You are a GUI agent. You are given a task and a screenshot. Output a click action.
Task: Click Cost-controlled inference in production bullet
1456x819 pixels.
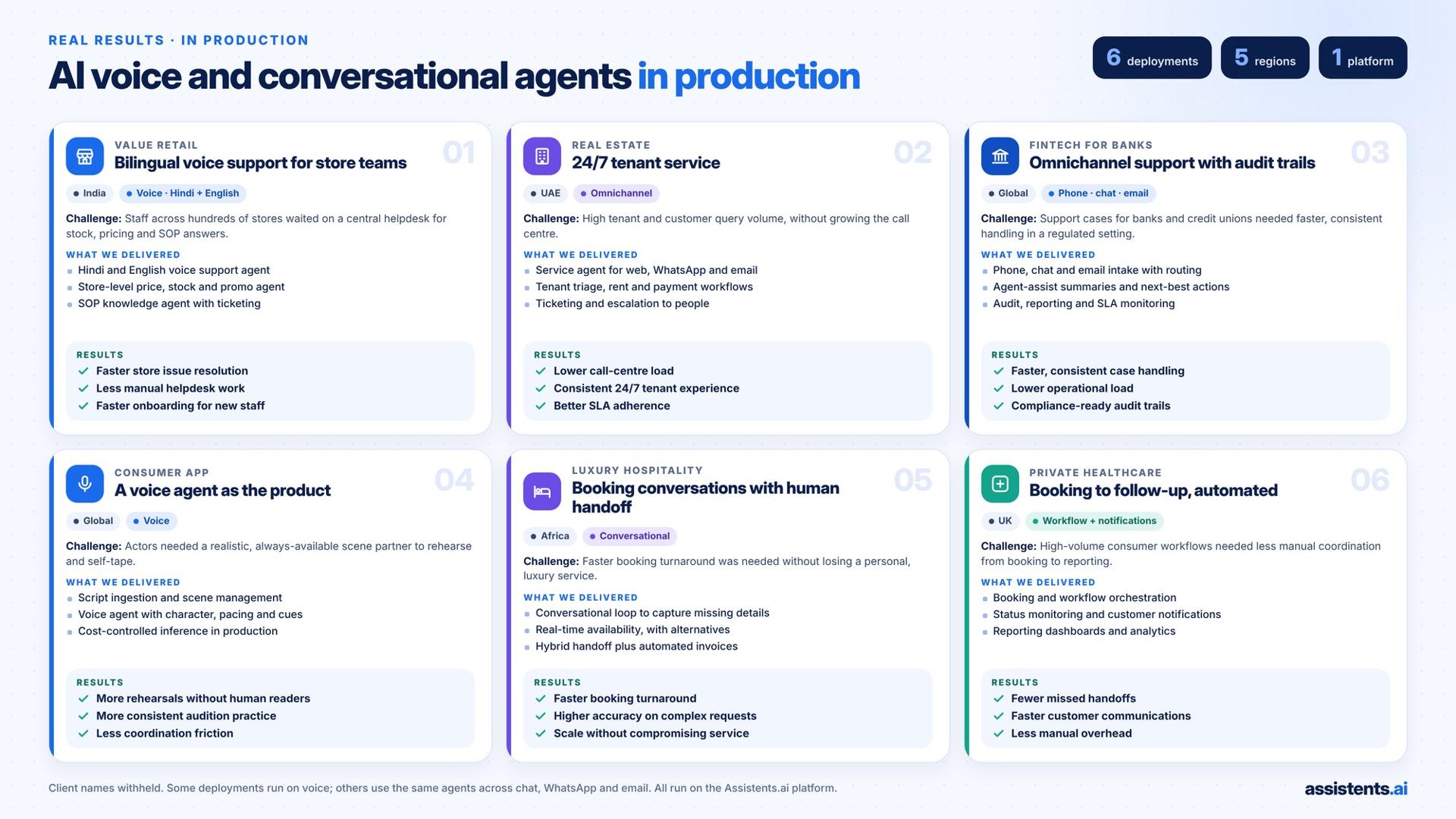point(177,631)
